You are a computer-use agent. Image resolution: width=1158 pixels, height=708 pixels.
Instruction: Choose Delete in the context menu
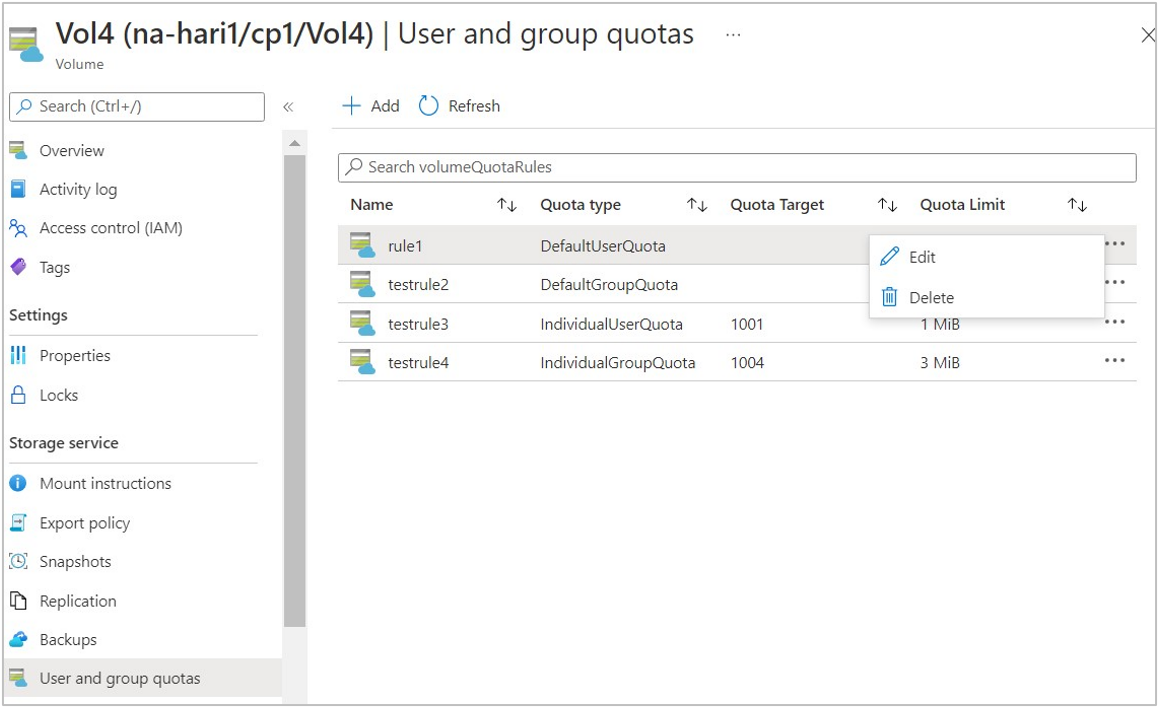tap(987, 297)
